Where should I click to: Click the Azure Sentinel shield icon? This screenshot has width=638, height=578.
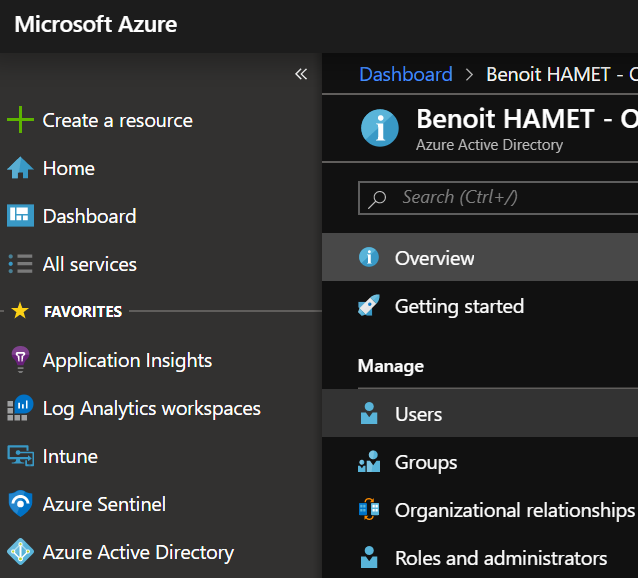20,504
